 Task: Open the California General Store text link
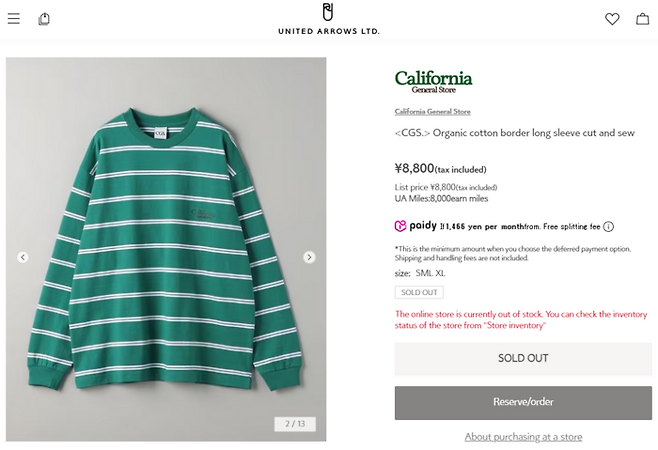tap(432, 111)
